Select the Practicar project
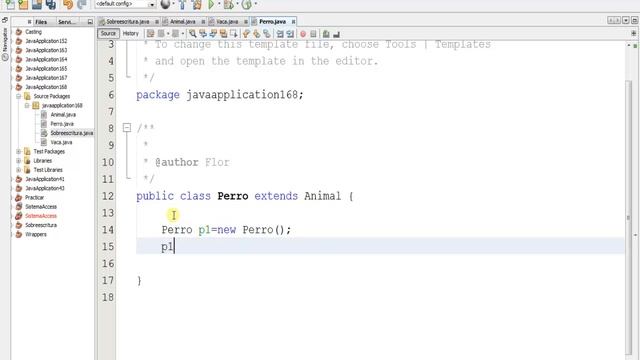640x360 pixels. click(x=34, y=198)
